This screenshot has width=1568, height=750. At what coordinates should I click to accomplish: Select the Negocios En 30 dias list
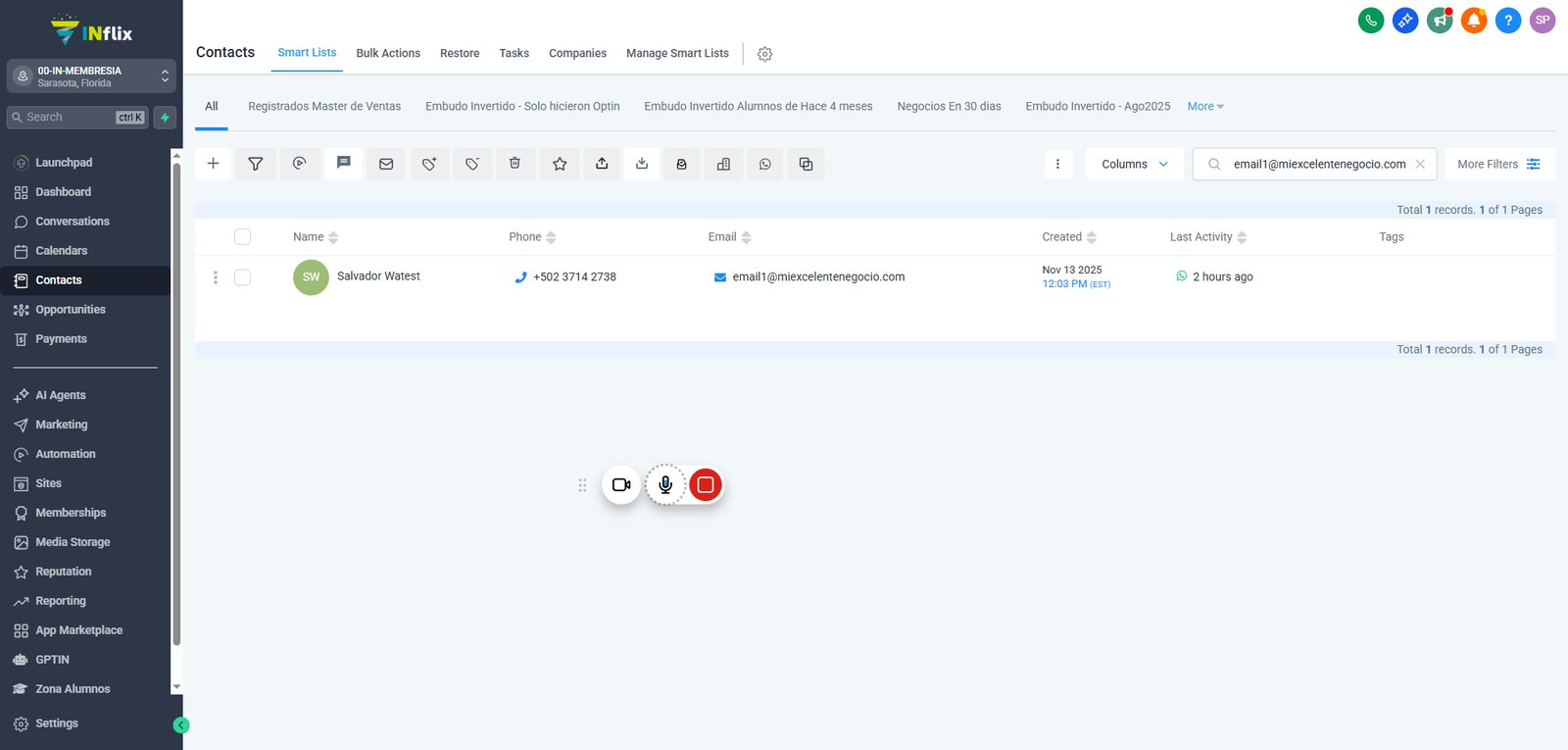[949, 106]
